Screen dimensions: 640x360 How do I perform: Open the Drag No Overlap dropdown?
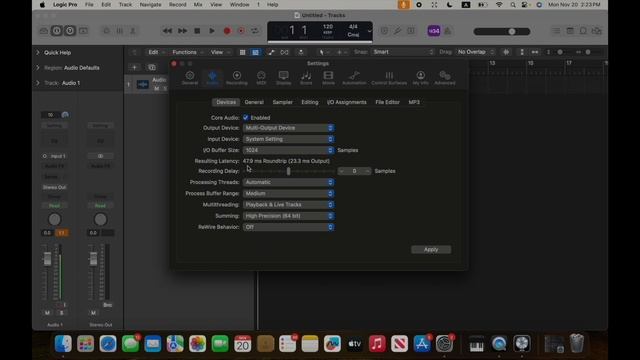click(476, 52)
